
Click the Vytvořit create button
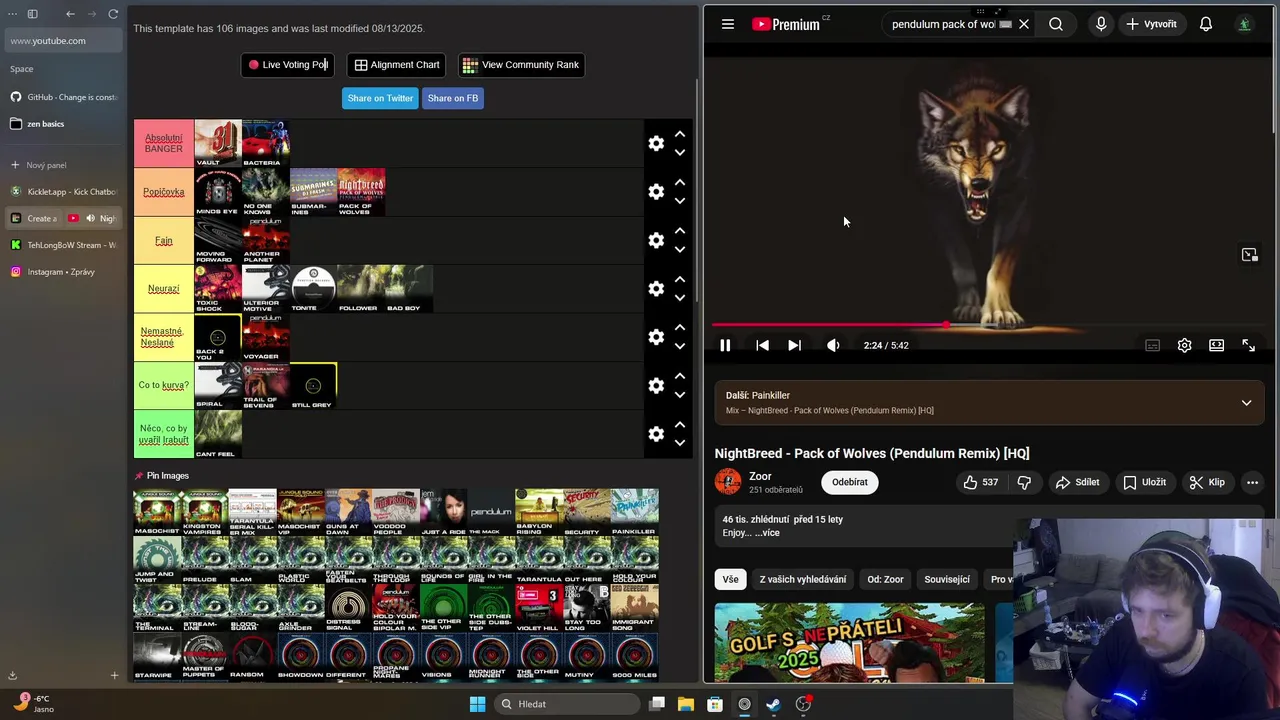point(1151,24)
